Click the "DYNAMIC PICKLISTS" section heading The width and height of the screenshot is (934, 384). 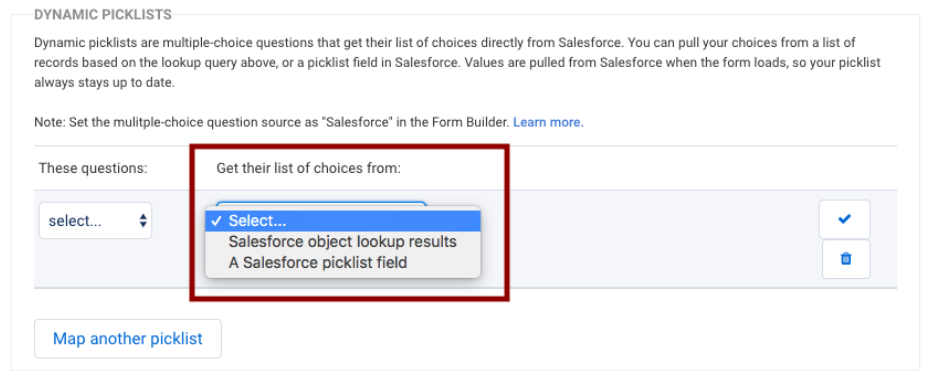click(102, 15)
